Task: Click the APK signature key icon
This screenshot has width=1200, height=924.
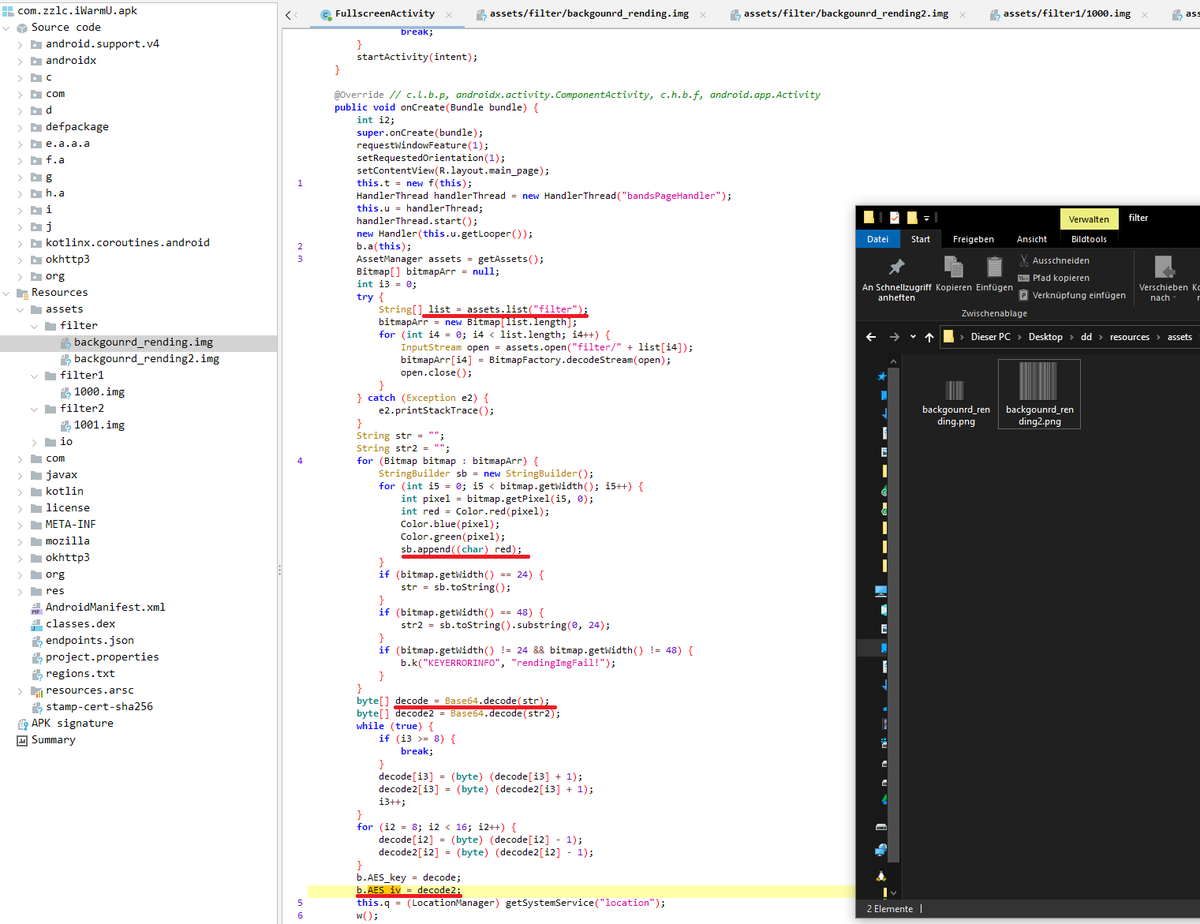Action: click(x=22, y=723)
